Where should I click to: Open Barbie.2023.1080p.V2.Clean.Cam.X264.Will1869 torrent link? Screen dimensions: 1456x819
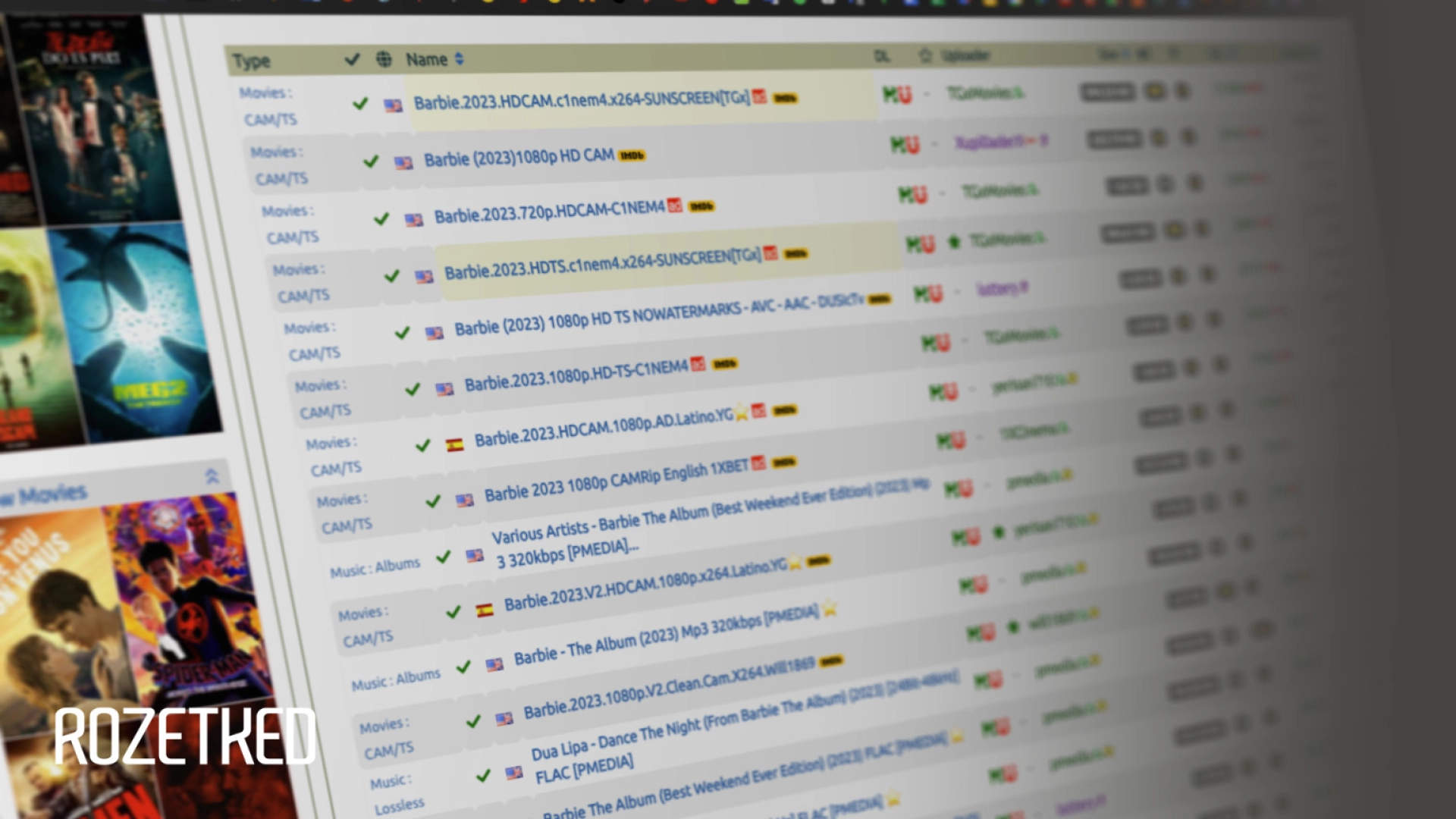(x=669, y=687)
